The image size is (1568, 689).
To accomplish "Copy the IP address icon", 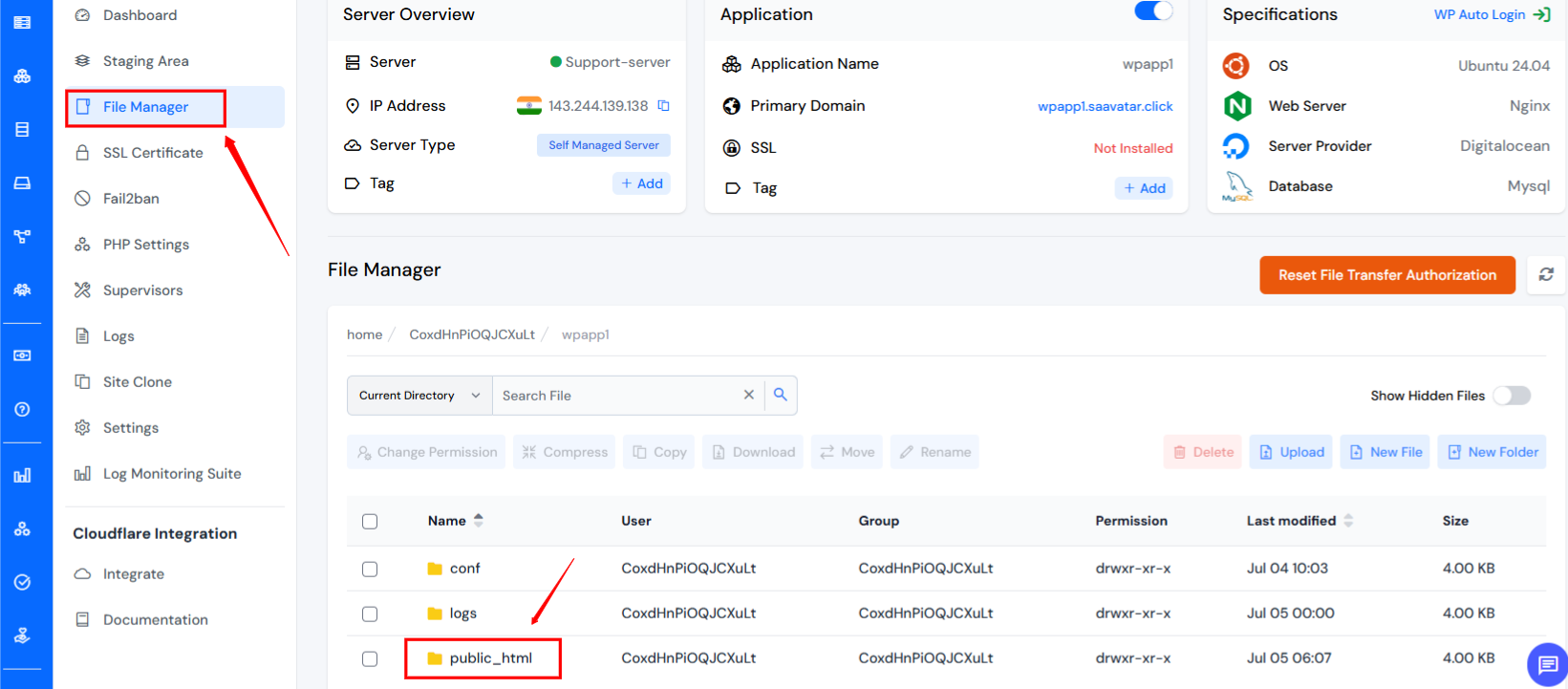I will click(664, 106).
